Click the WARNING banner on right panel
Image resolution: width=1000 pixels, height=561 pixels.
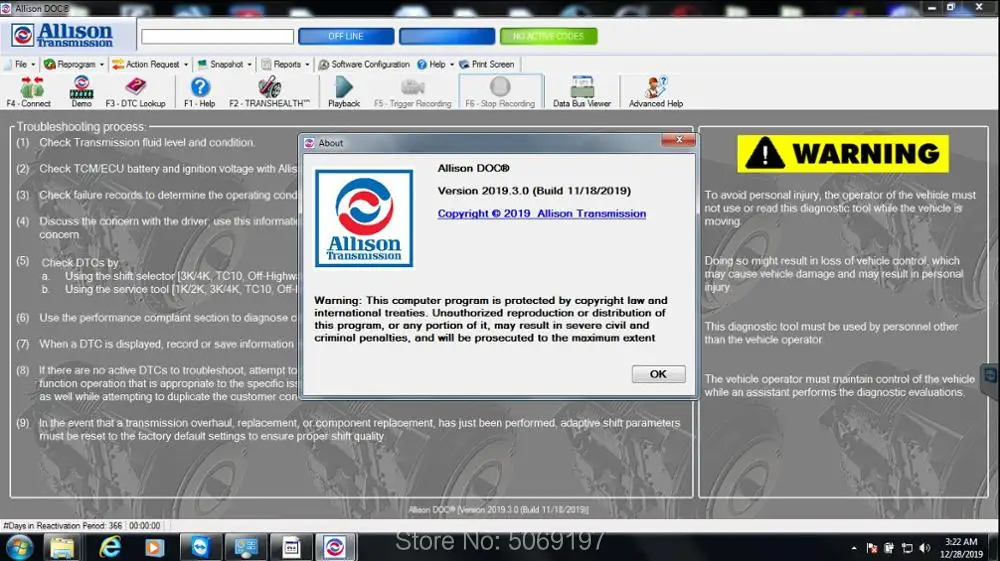[x=843, y=154]
